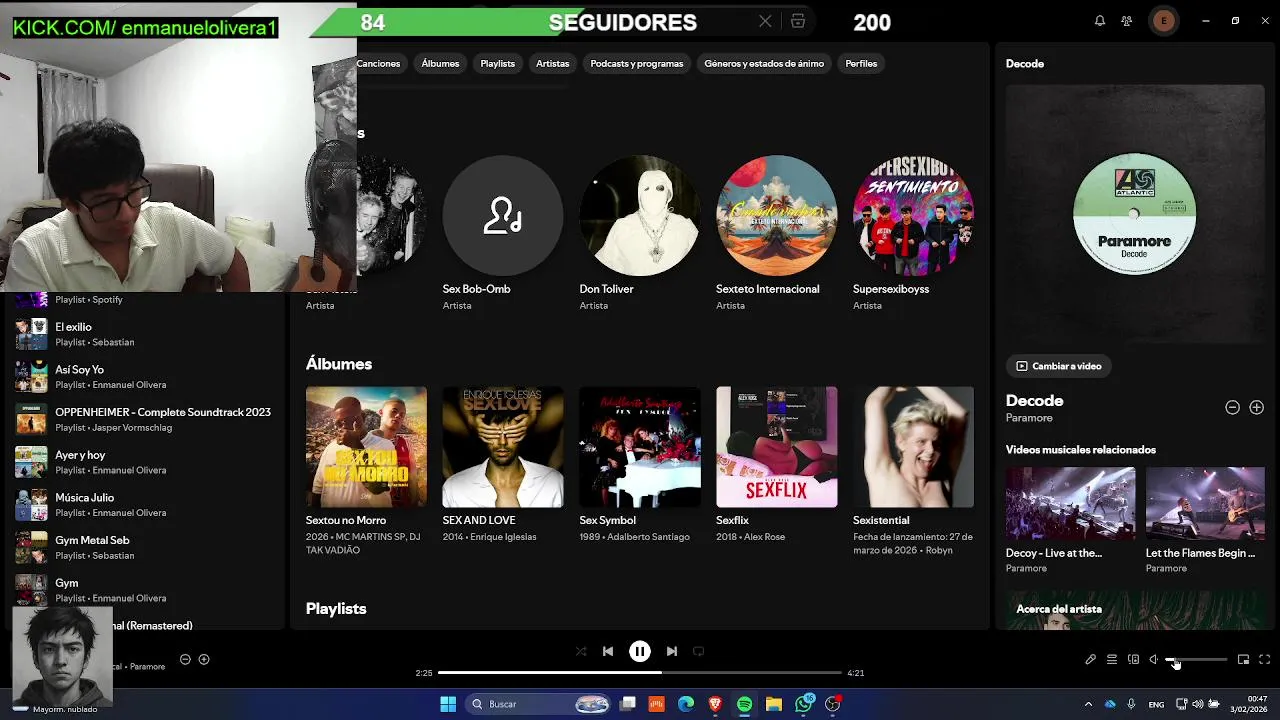Open the Adalberto Santiago artist link
Image resolution: width=1280 pixels, height=720 pixels.
point(649,537)
